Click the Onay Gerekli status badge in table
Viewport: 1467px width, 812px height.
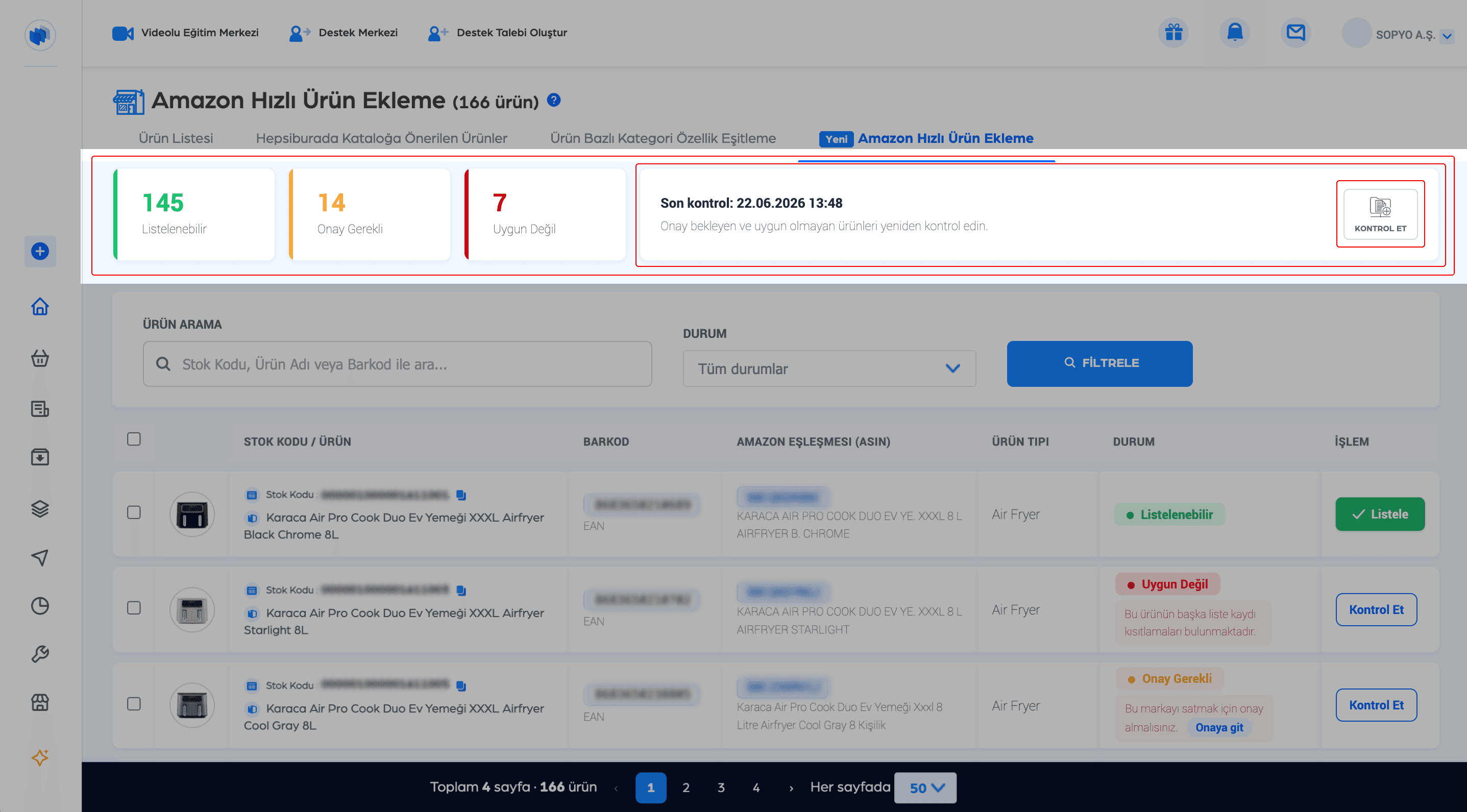pyautogui.click(x=1170, y=679)
